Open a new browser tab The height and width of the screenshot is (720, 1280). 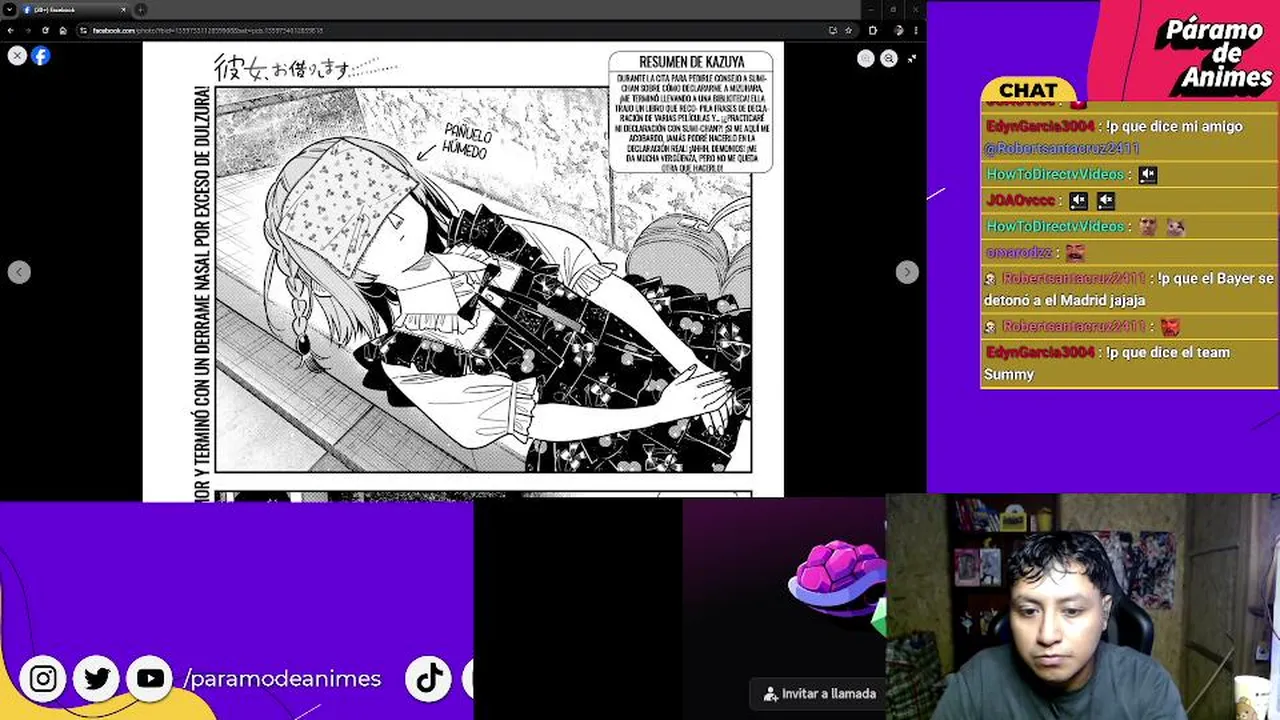tap(141, 10)
